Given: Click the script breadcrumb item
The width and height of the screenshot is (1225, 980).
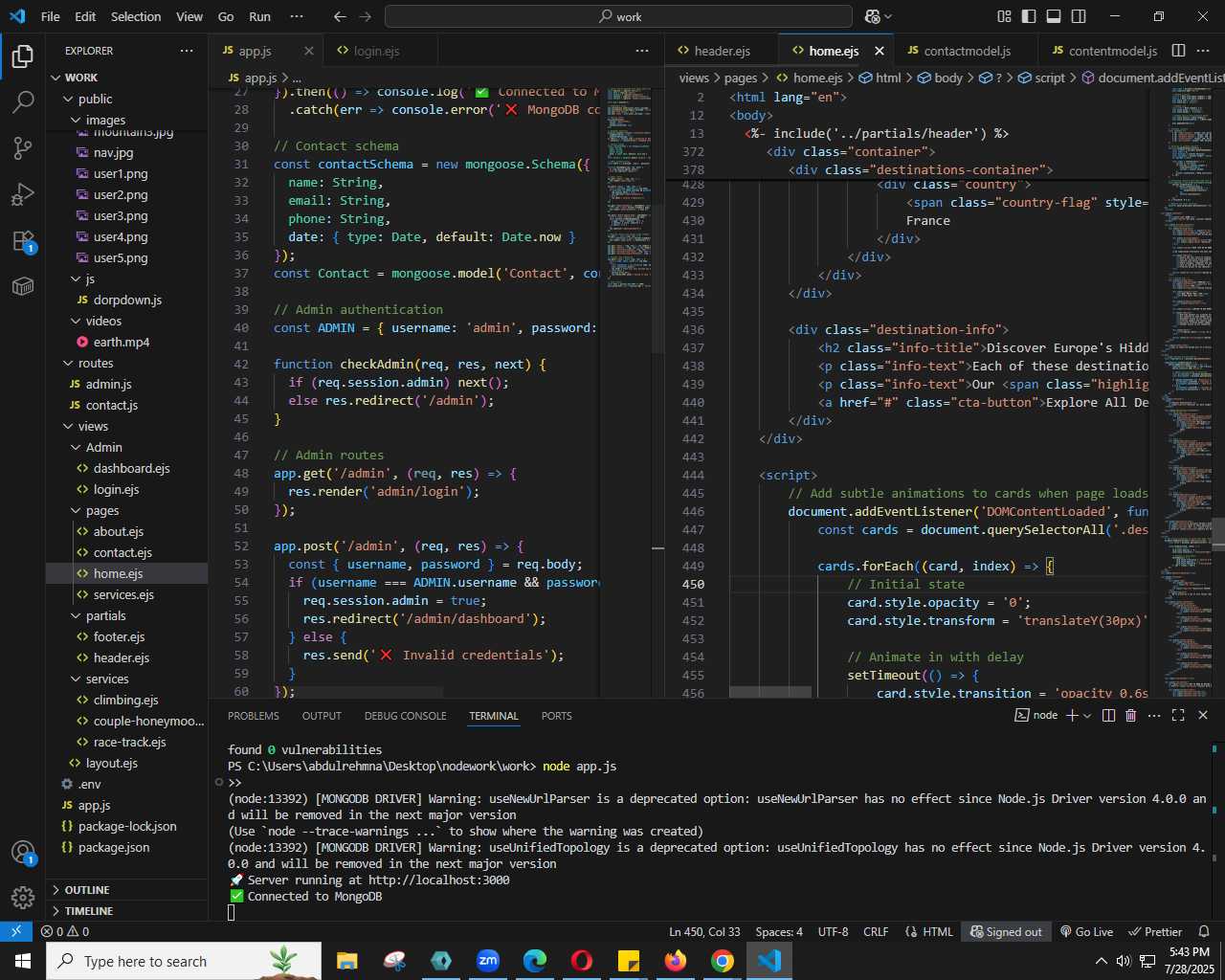Looking at the screenshot, I should 1041,78.
